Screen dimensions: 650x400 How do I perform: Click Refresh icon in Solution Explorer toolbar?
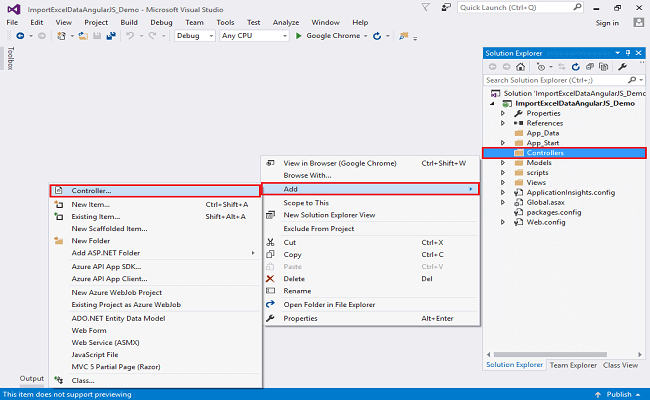[575, 67]
